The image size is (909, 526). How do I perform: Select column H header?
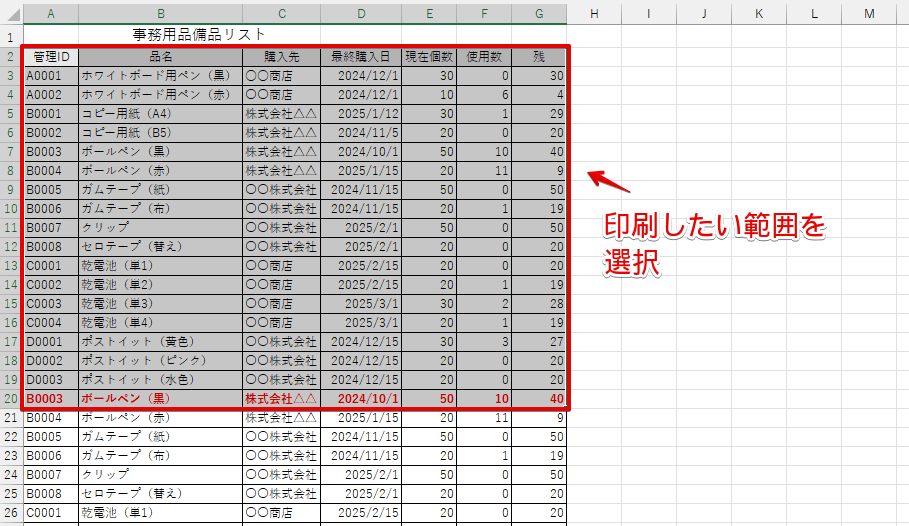(594, 13)
